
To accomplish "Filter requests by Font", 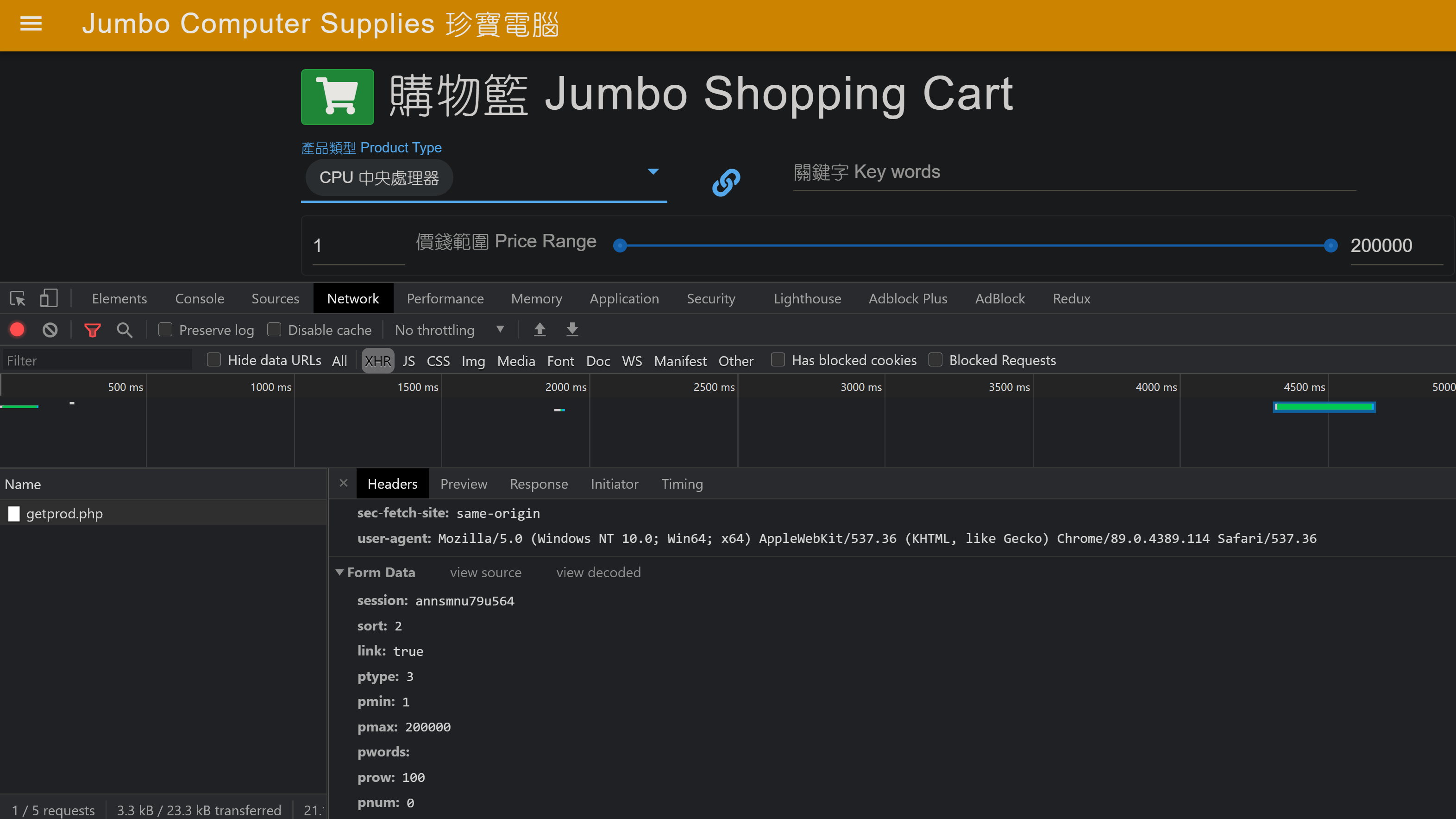I will point(561,360).
